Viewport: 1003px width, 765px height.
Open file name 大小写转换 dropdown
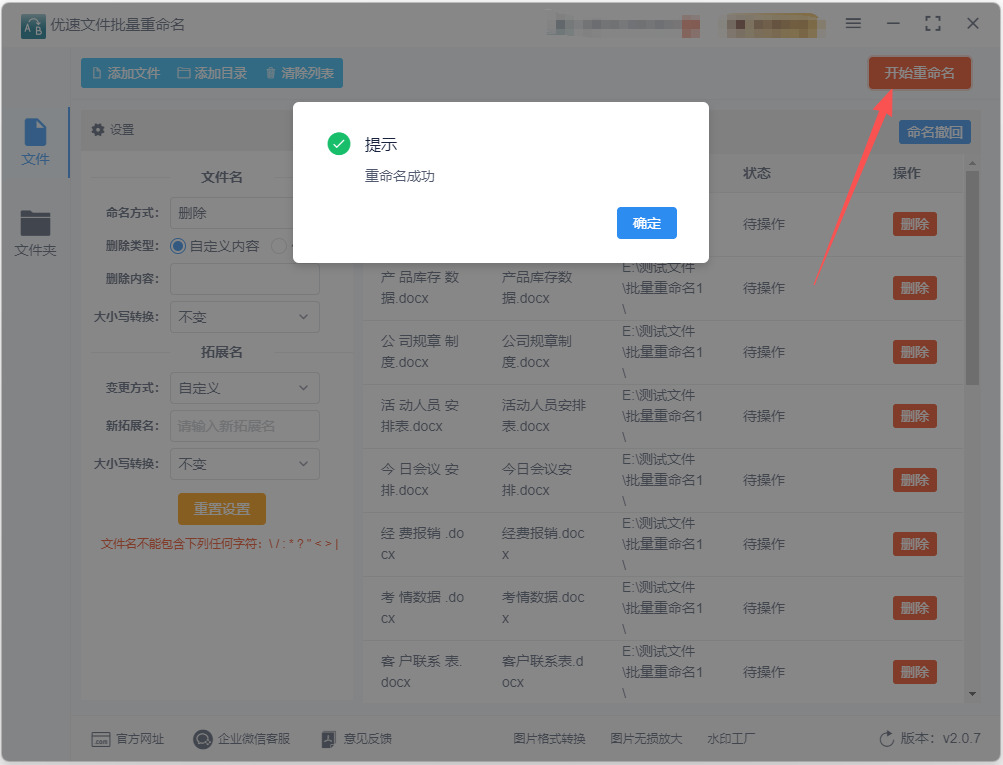click(x=244, y=317)
